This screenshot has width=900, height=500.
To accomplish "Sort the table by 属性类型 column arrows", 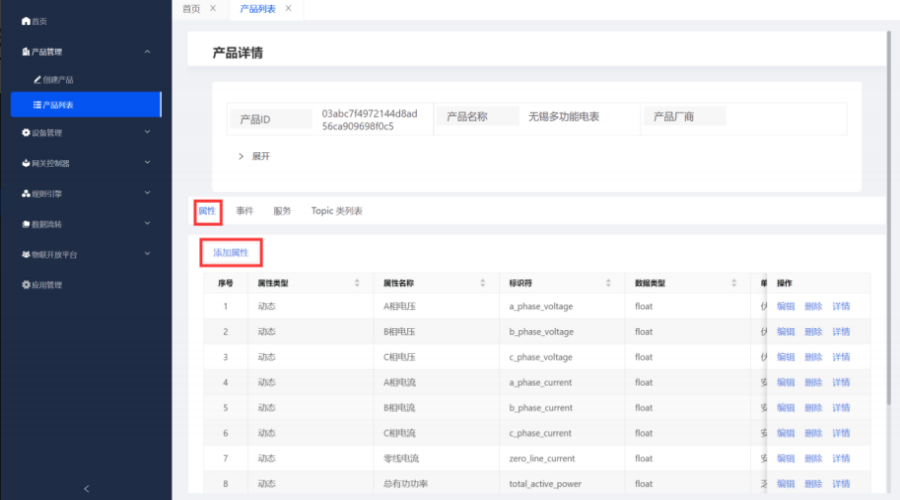I will 357,283.
